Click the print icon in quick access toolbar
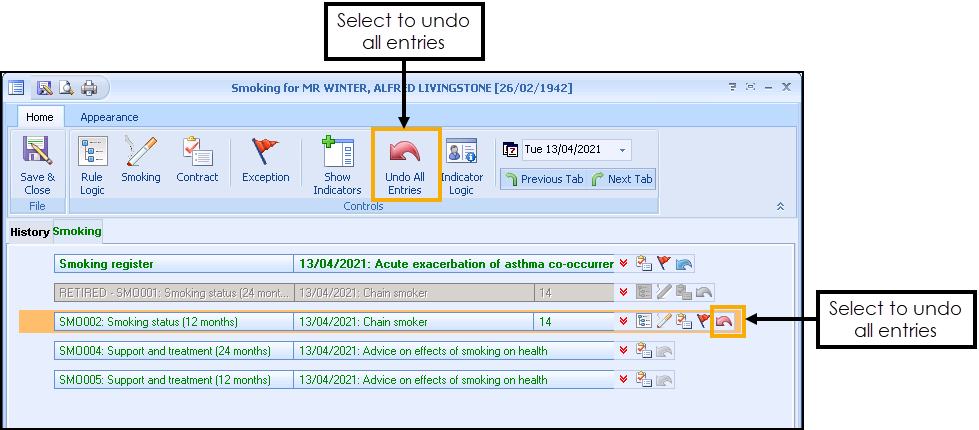The height and width of the screenshot is (430, 979). point(89,88)
